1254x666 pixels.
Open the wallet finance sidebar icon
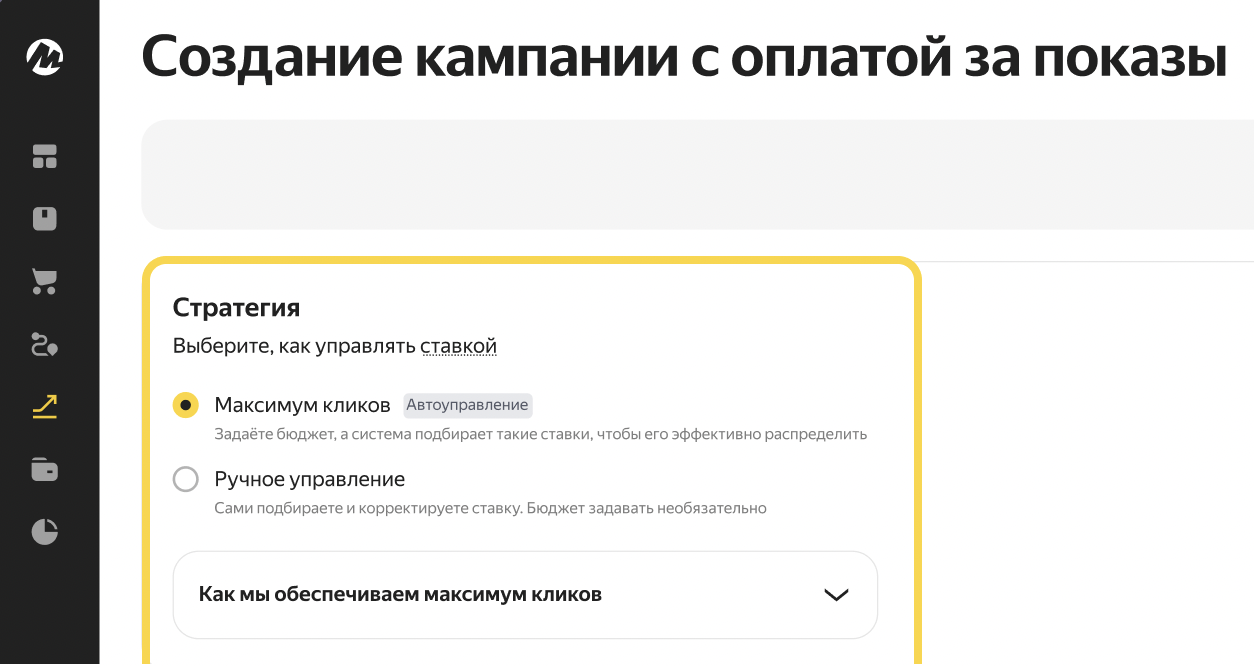[45, 469]
